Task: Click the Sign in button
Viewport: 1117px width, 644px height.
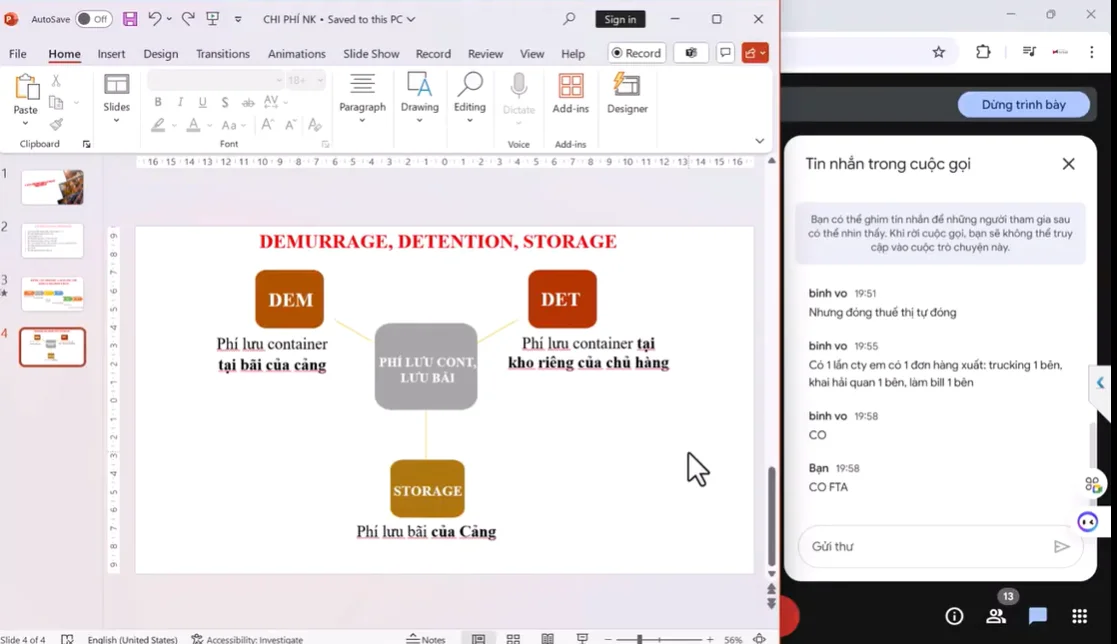Action: coord(620,19)
